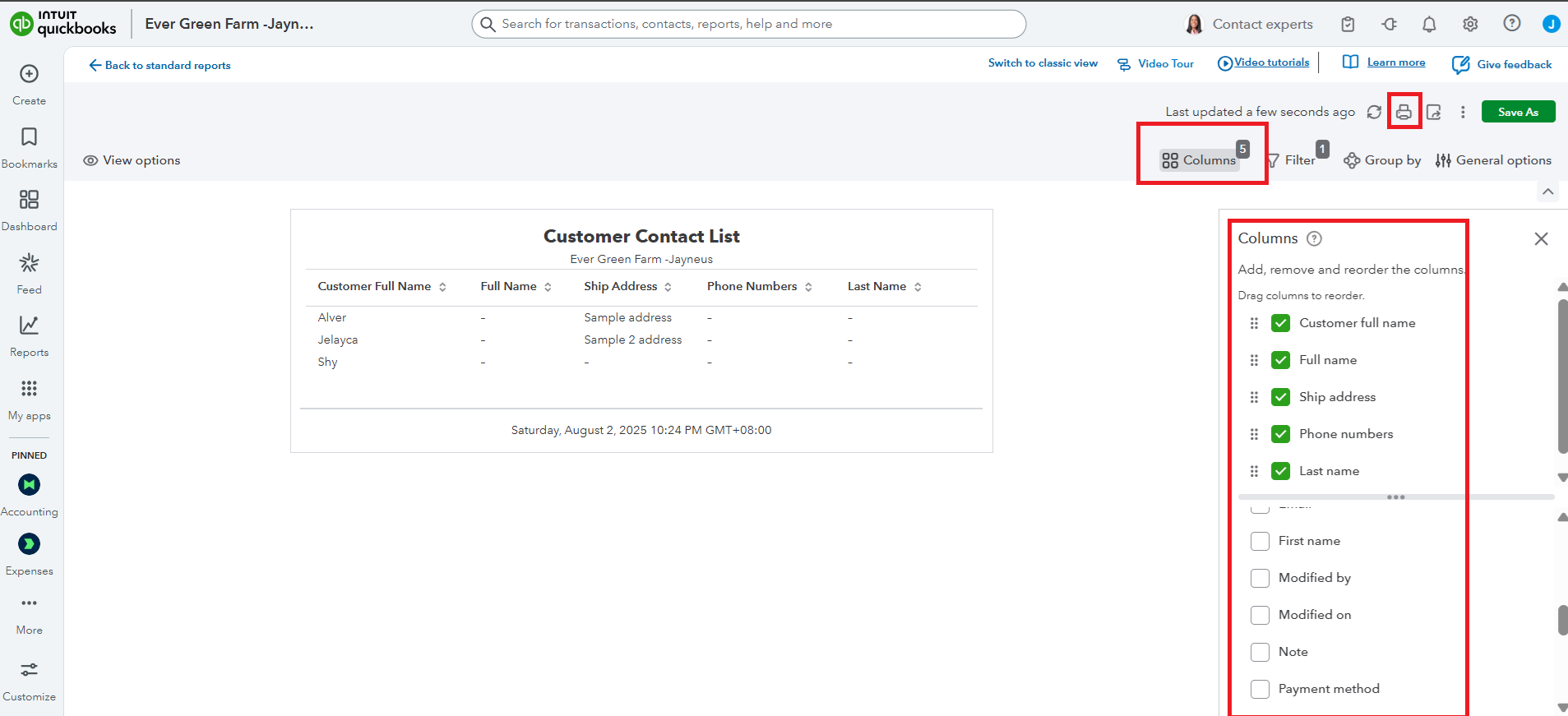
Task: Collapse the report toolbar chevron
Action: [x=1547, y=192]
